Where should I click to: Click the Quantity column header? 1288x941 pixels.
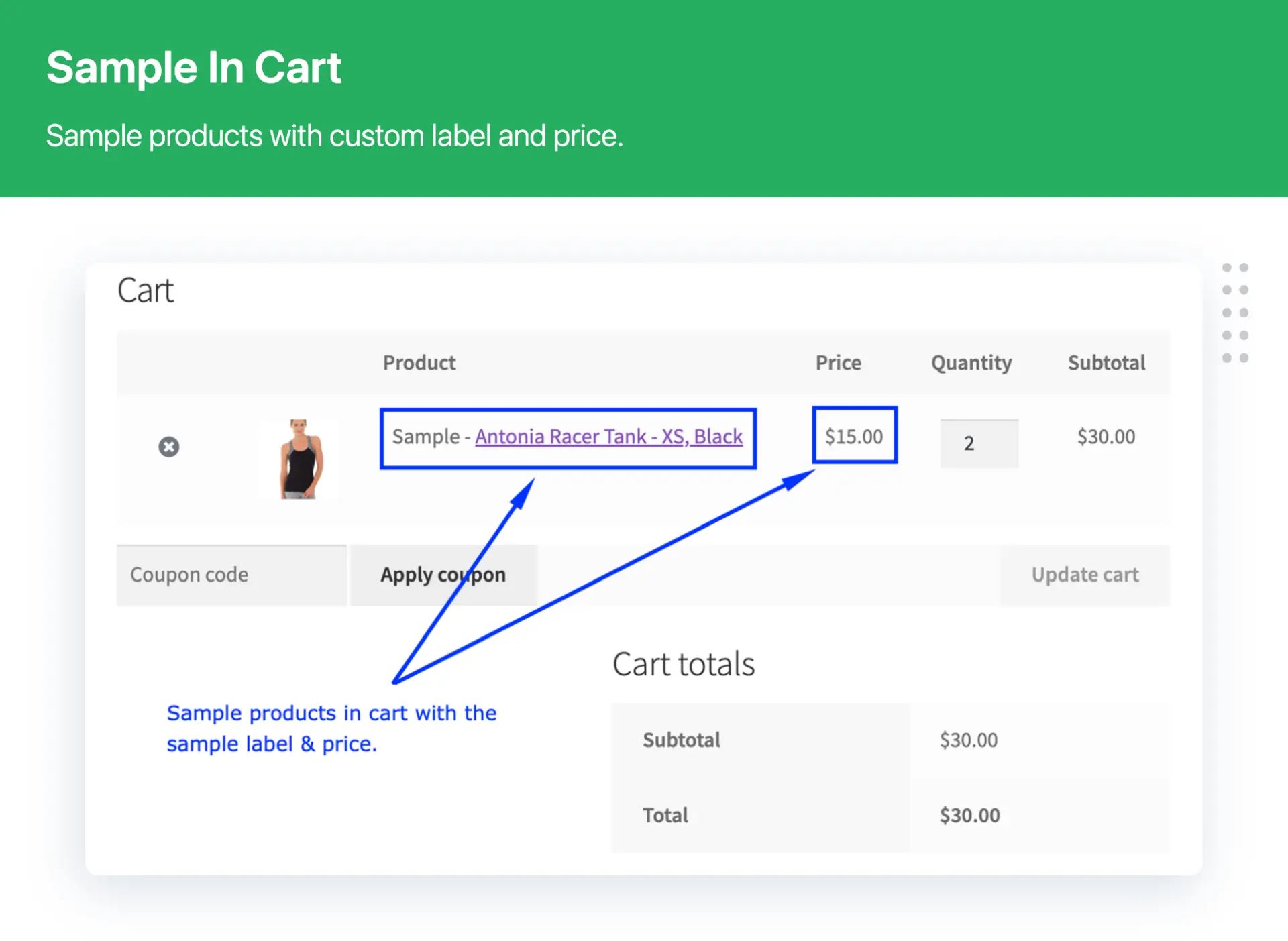(x=971, y=363)
